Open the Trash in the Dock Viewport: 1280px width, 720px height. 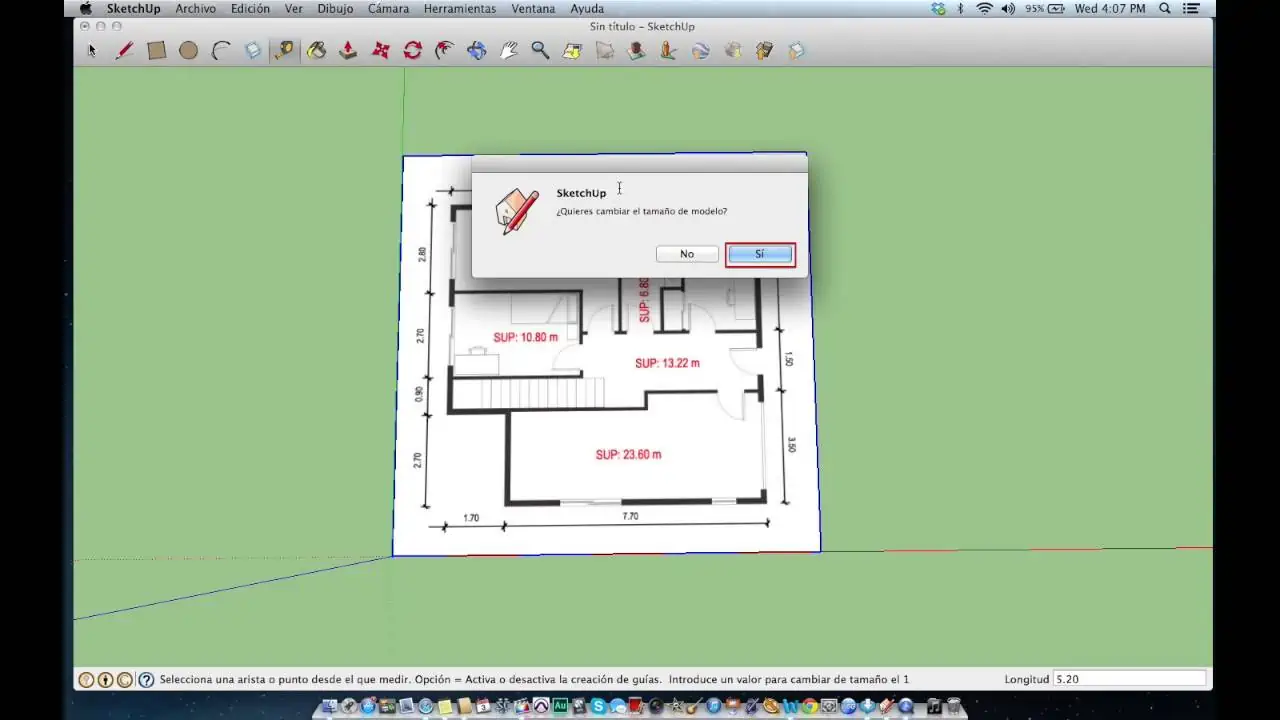click(x=953, y=707)
